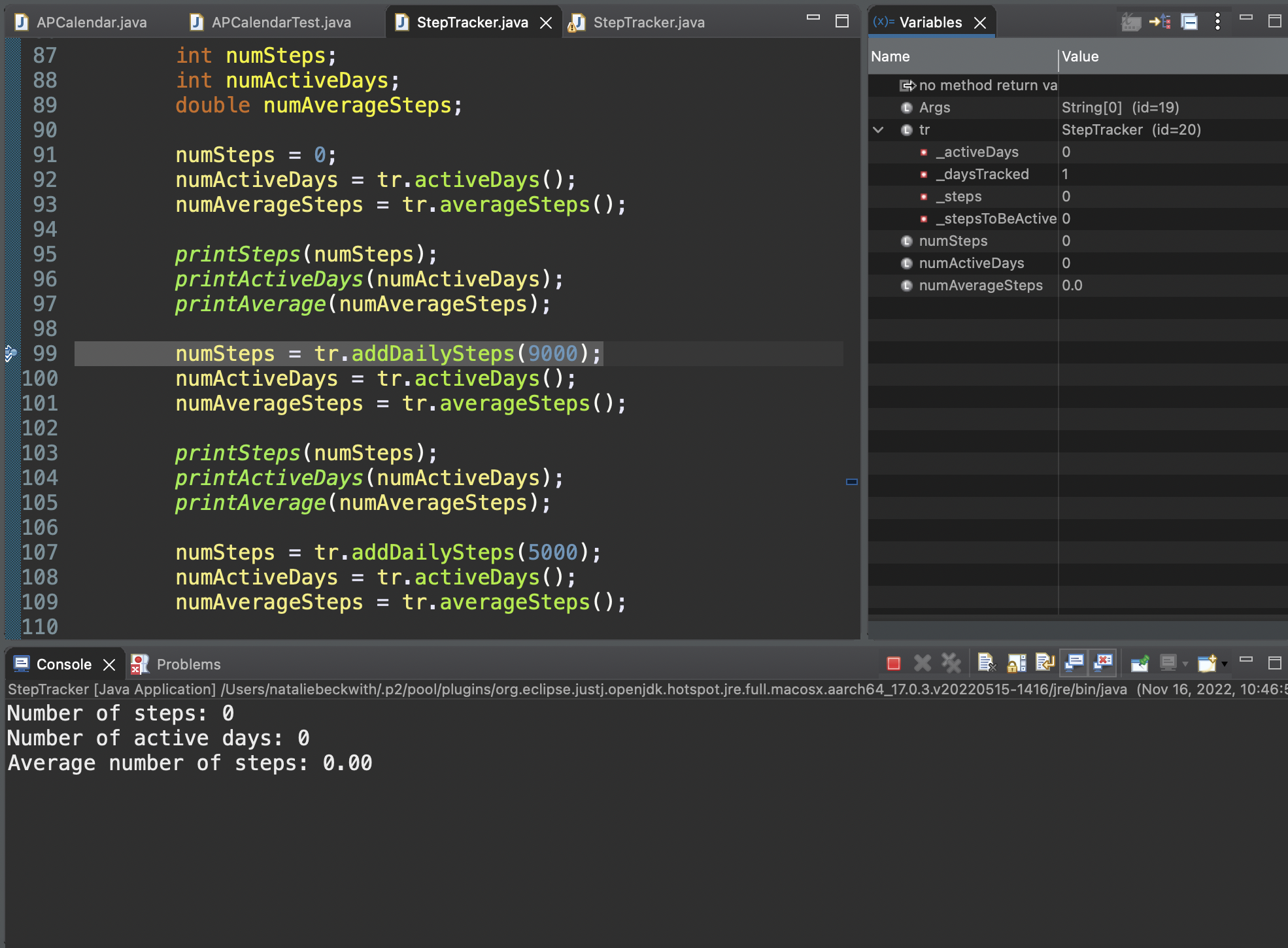This screenshot has width=1288, height=948.
Task: Open the new console view dropdown arrow
Action: pyautogui.click(x=1225, y=664)
